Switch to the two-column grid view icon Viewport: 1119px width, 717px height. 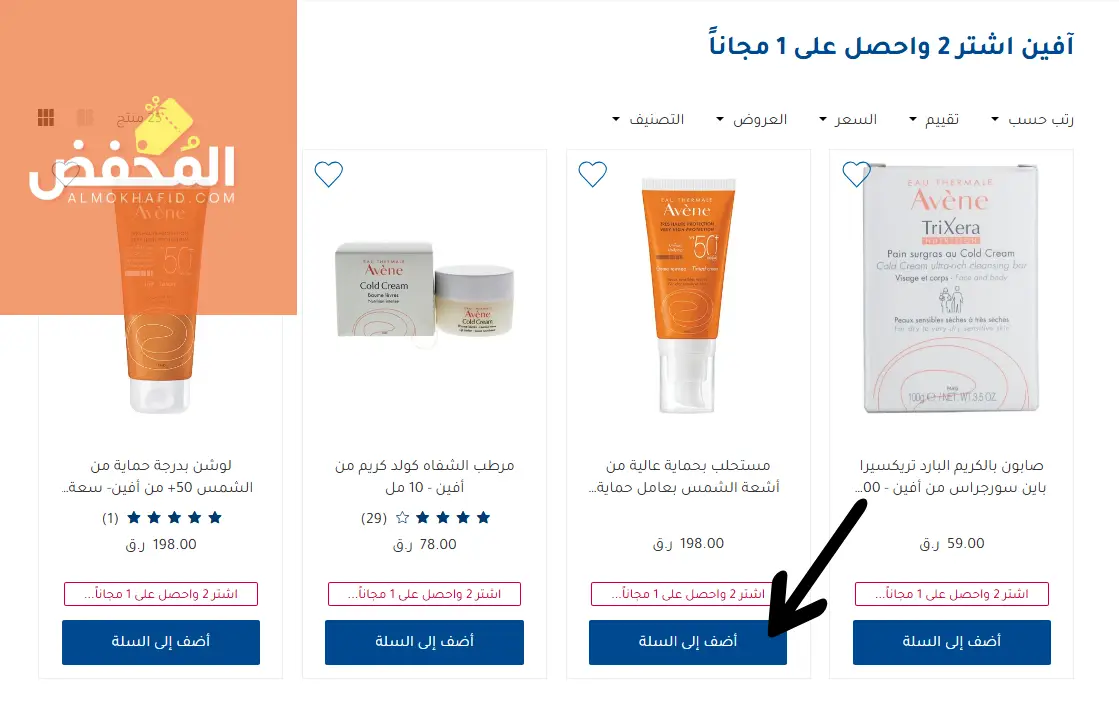[85, 118]
